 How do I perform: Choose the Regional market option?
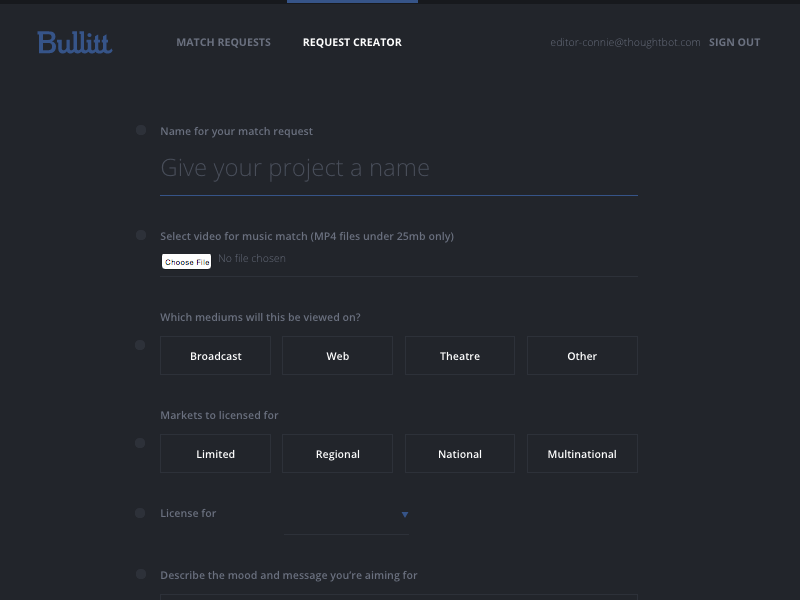337,454
